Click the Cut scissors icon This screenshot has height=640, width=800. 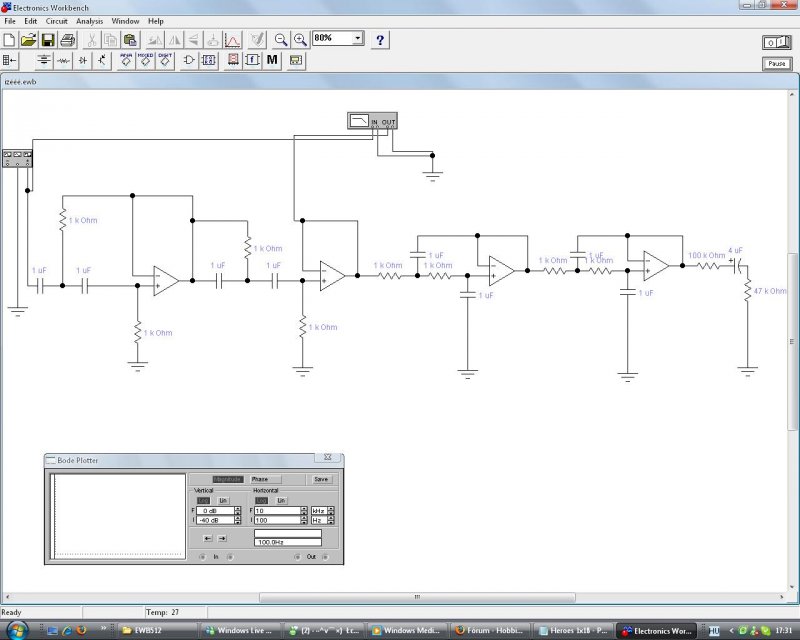click(x=92, y=39)
